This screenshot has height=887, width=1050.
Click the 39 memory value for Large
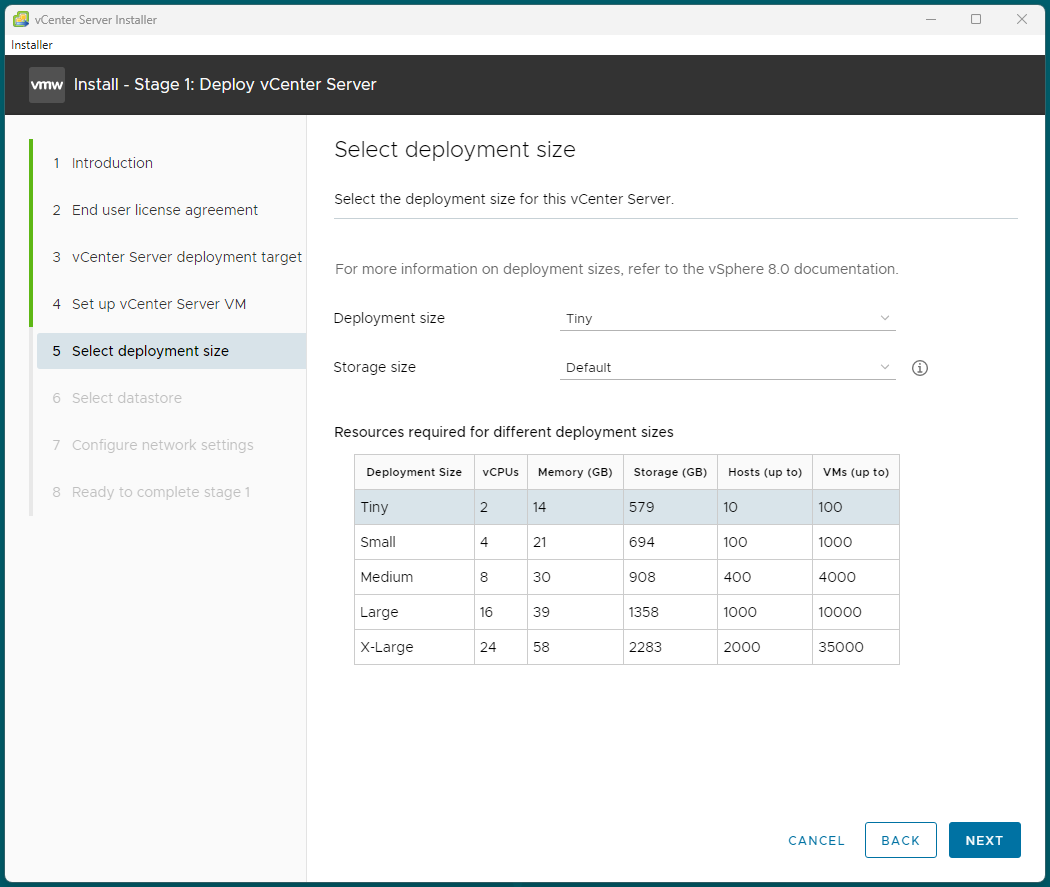point(541,612)
